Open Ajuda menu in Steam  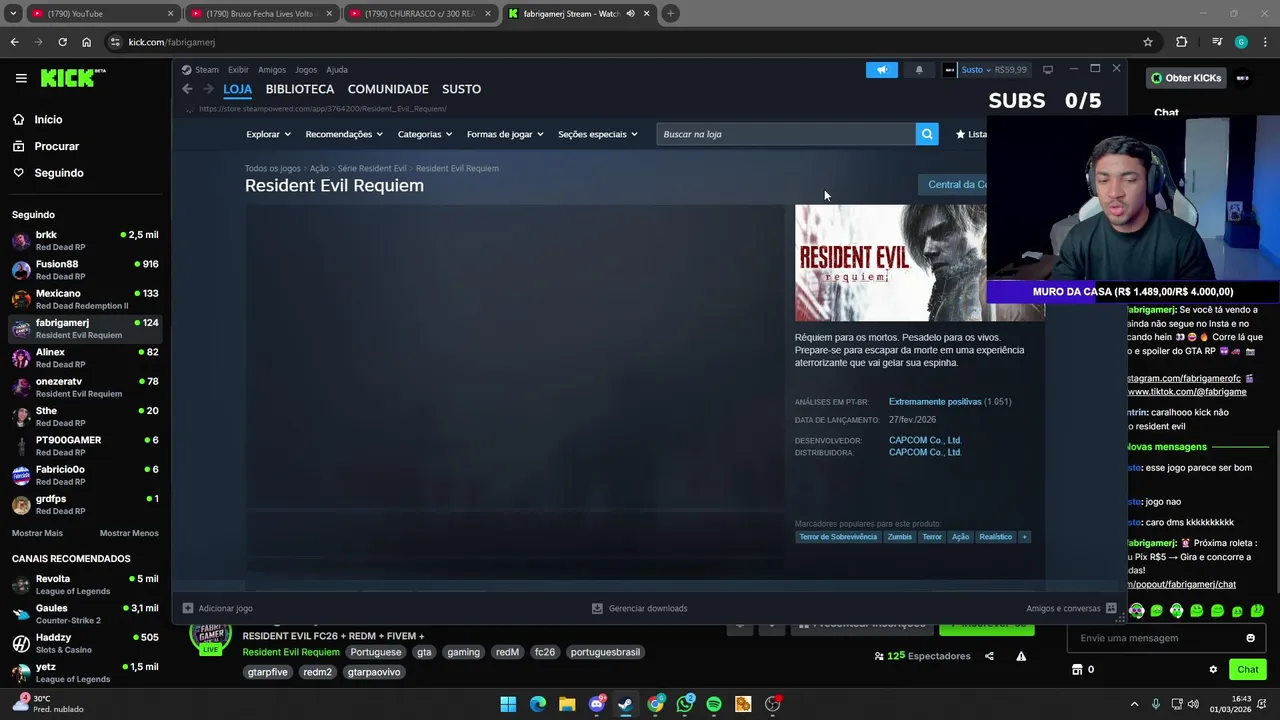337,70
